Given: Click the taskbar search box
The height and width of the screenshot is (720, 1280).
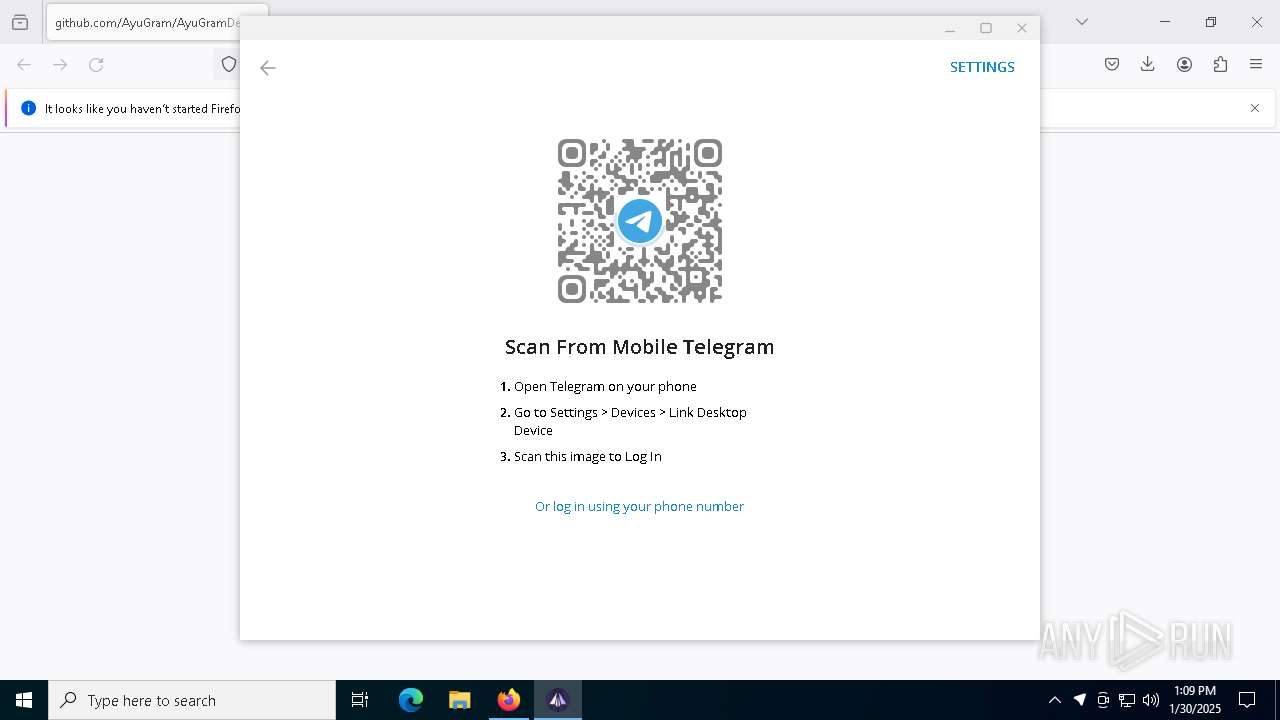Looking at the screenshot, I should [x=192, y=700].
